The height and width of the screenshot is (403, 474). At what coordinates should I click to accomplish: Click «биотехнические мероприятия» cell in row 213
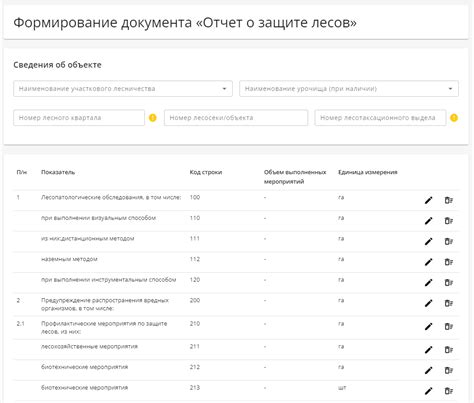point(84,388)
